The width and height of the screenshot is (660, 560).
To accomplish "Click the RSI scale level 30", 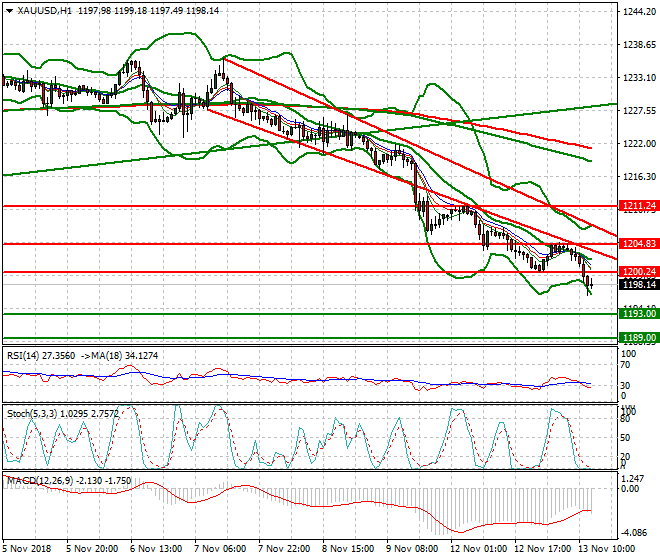I will coord(625,385).
